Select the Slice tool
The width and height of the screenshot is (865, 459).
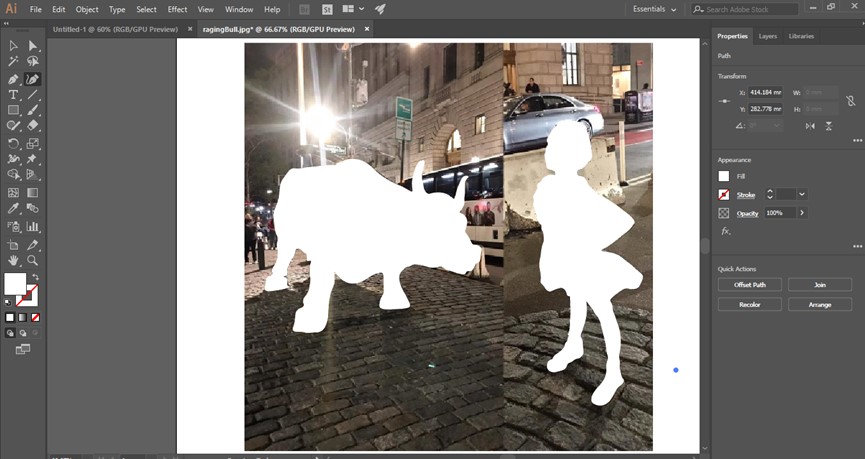point(33,245)
